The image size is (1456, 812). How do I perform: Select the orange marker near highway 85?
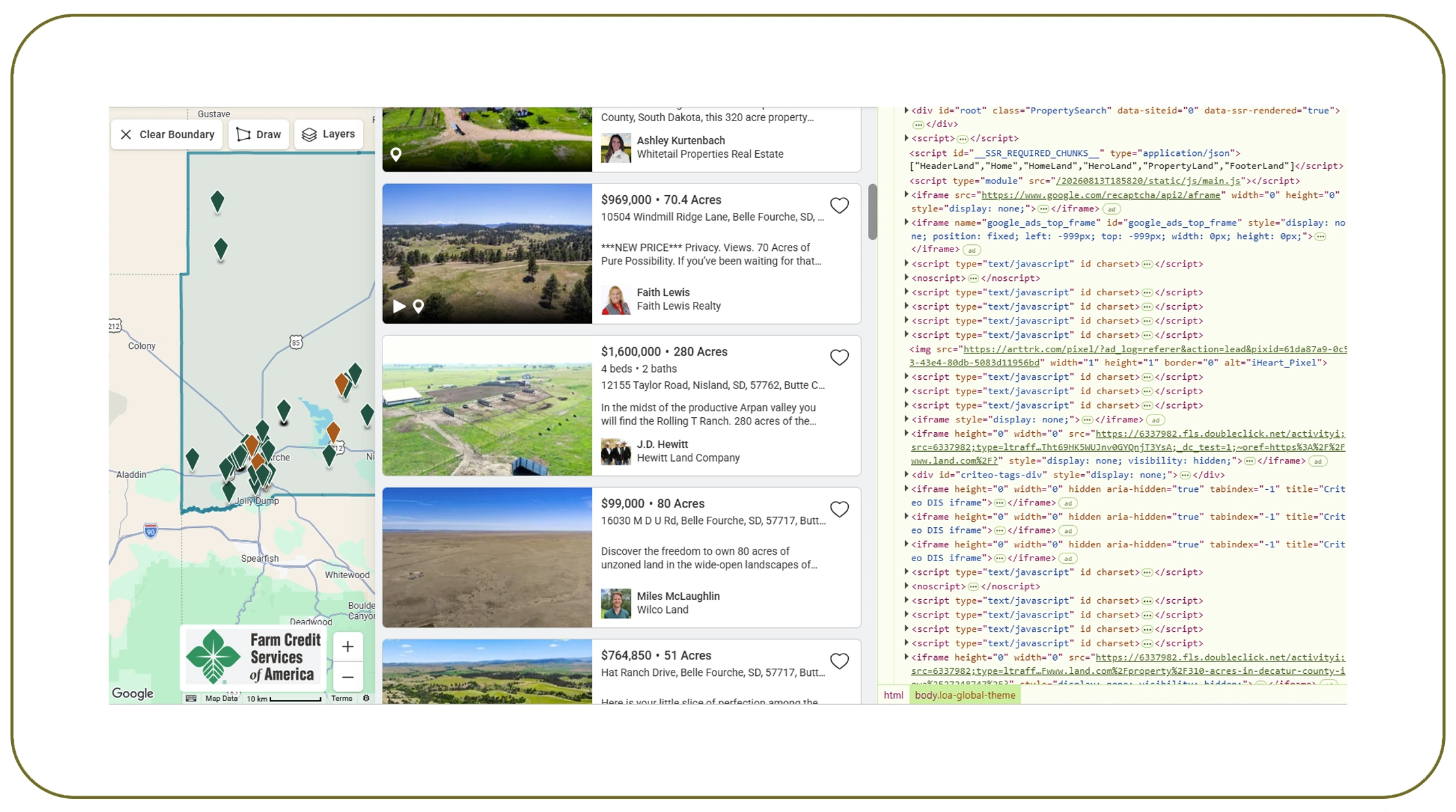point(341,383)
